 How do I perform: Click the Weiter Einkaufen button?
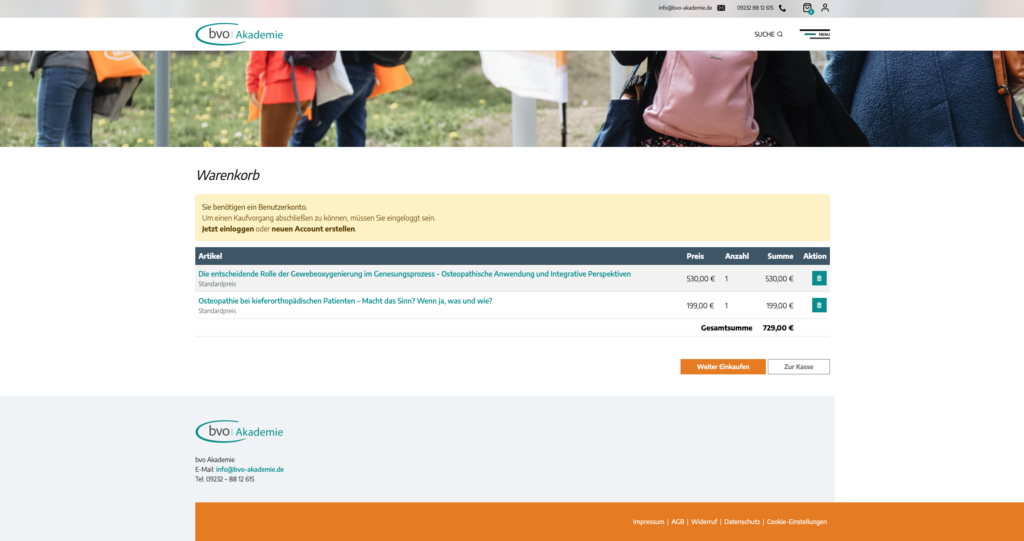pyautogui.click(x=723, y=367)
